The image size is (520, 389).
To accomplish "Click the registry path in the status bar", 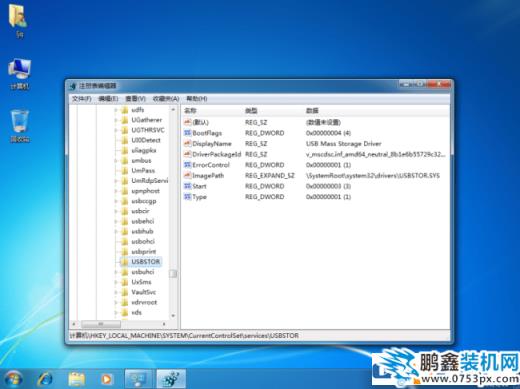I will click(x=184, y=335).
